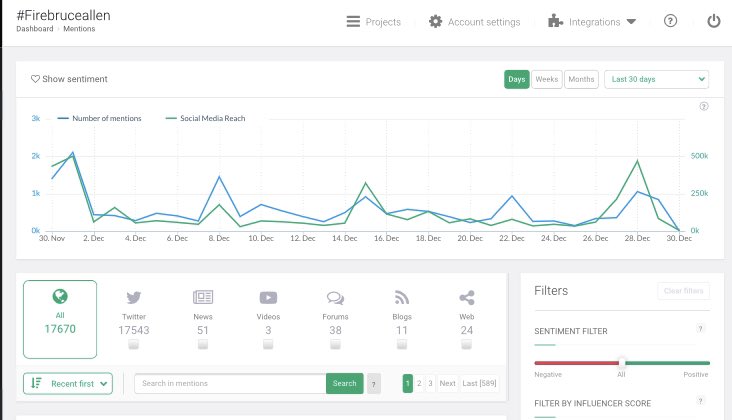The width and height of the screenshot is (732, 420).
Task: Click Filter by Influencer Score help icon
Action: (x=700, y=401)
